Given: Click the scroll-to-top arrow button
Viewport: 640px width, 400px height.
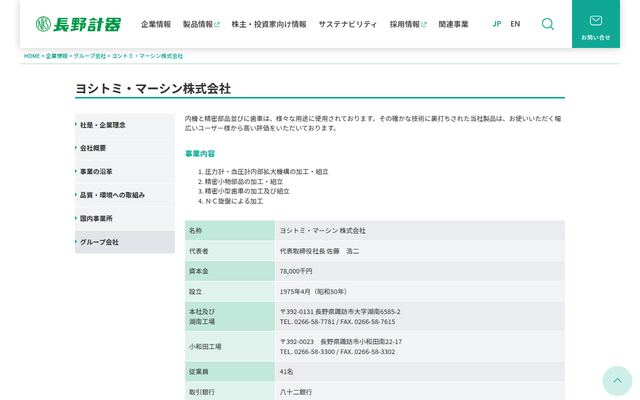Looking at the screenshot, I should (617, 381).
